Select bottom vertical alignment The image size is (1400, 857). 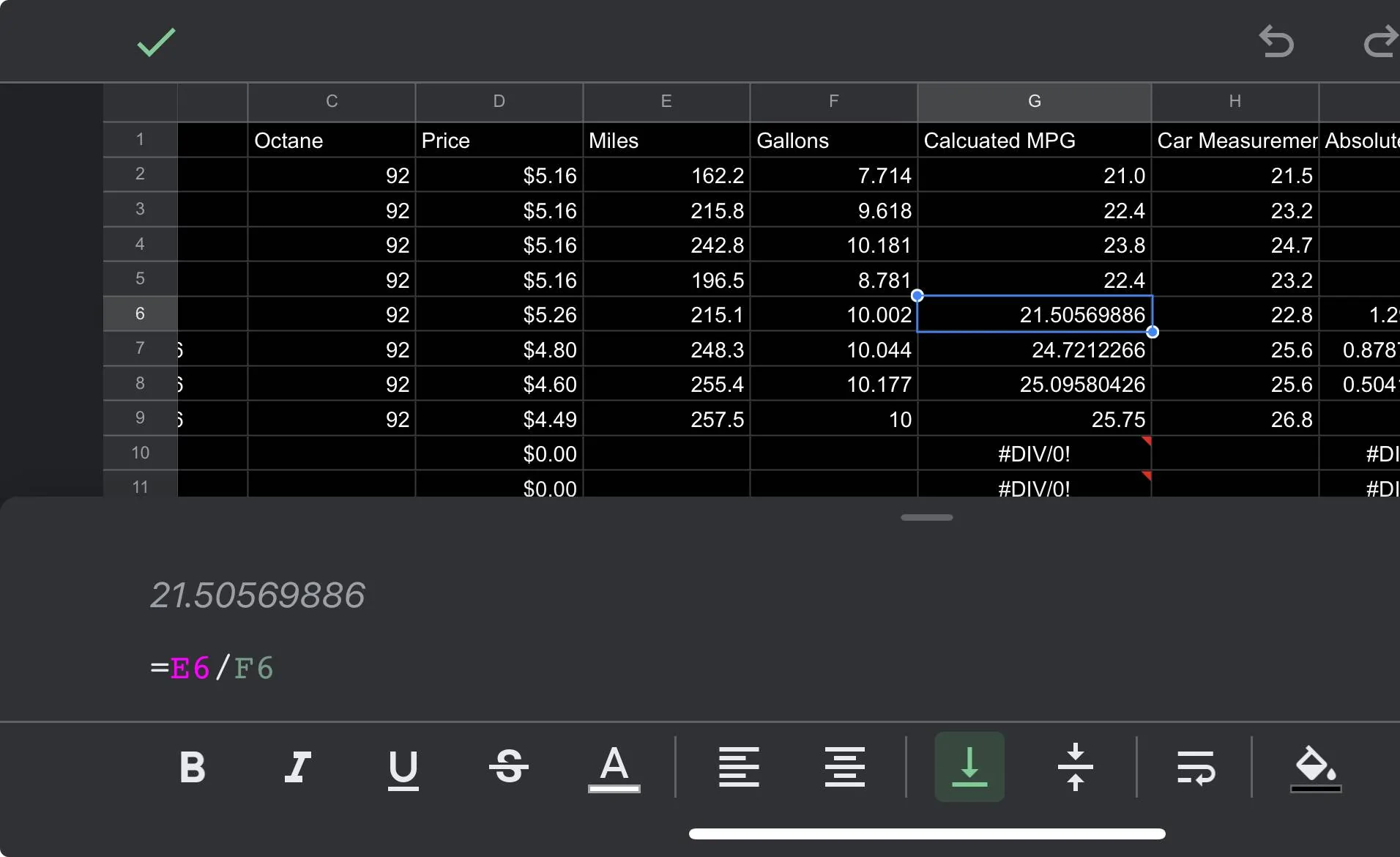969,768
